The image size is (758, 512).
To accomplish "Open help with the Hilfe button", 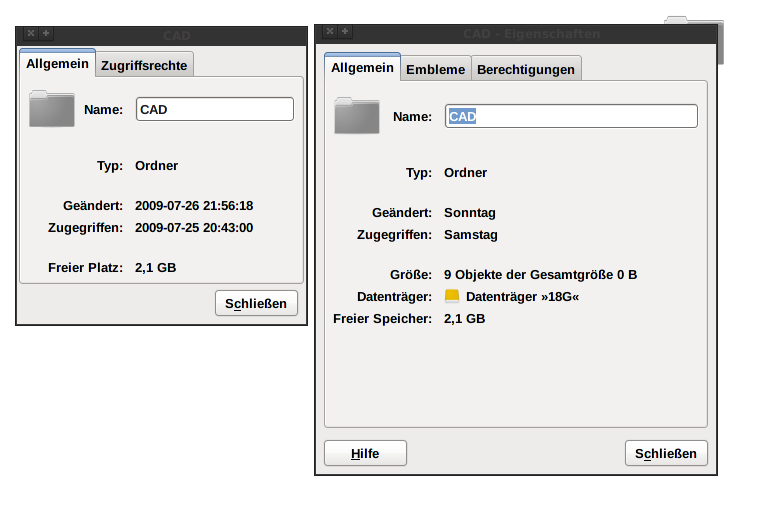I will (x=365, y=453).
